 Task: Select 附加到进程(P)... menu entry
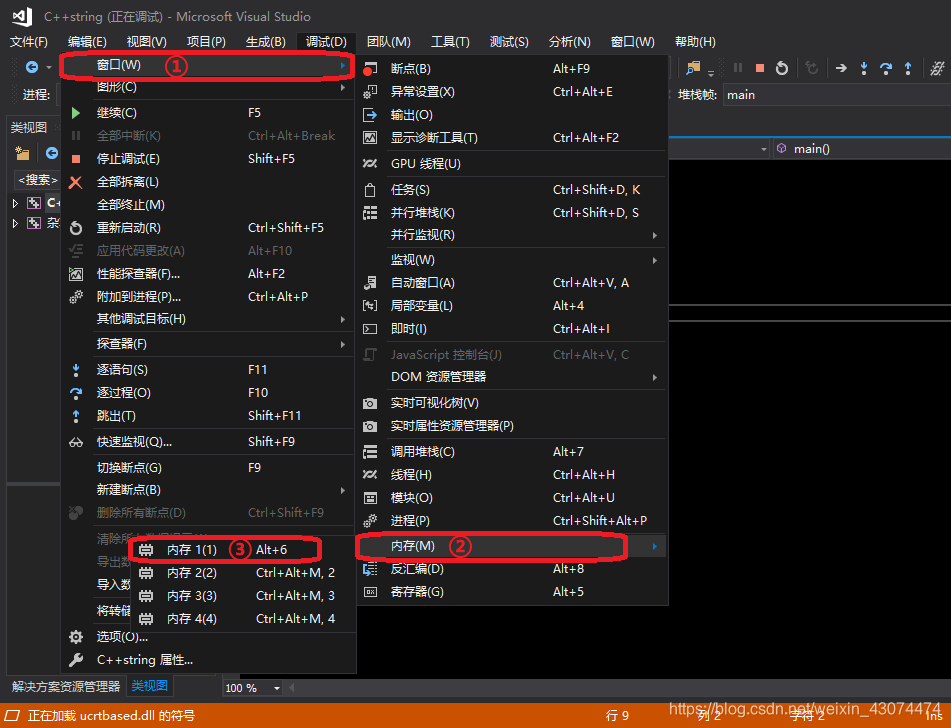pyautogui.click(x=209, y=297)
